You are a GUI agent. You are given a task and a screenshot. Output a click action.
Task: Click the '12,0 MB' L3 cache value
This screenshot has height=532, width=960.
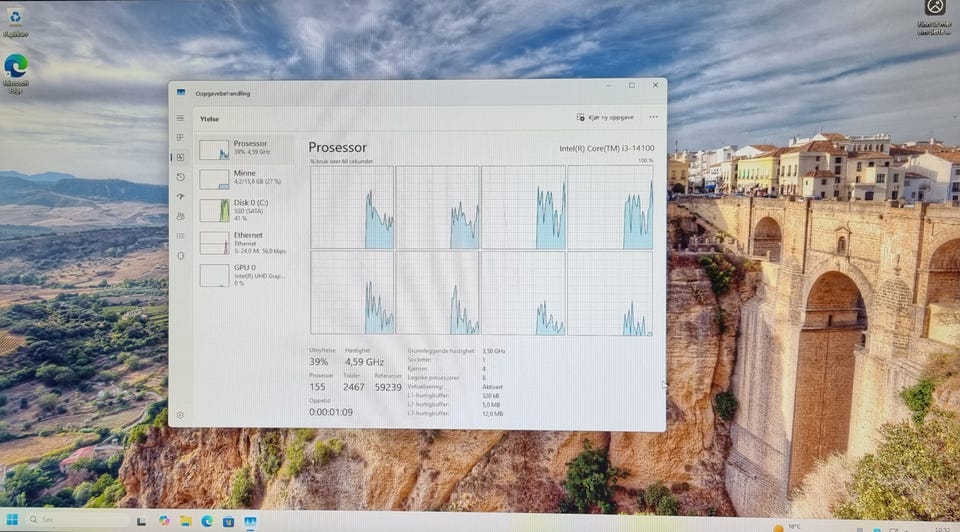pyautogui.click(x=492, y=414)
